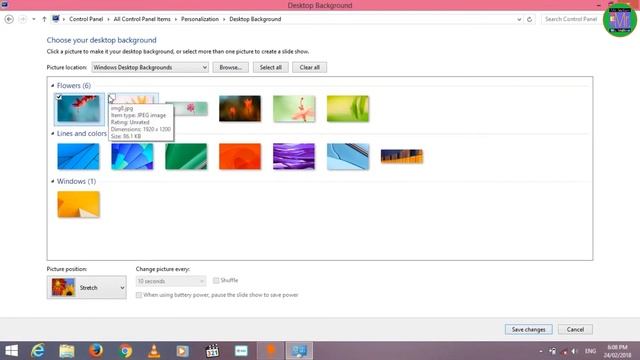Viewport: 640px width, 360px height.
Task: Select the orange-red wallpaper
Action: click(240, 156)
